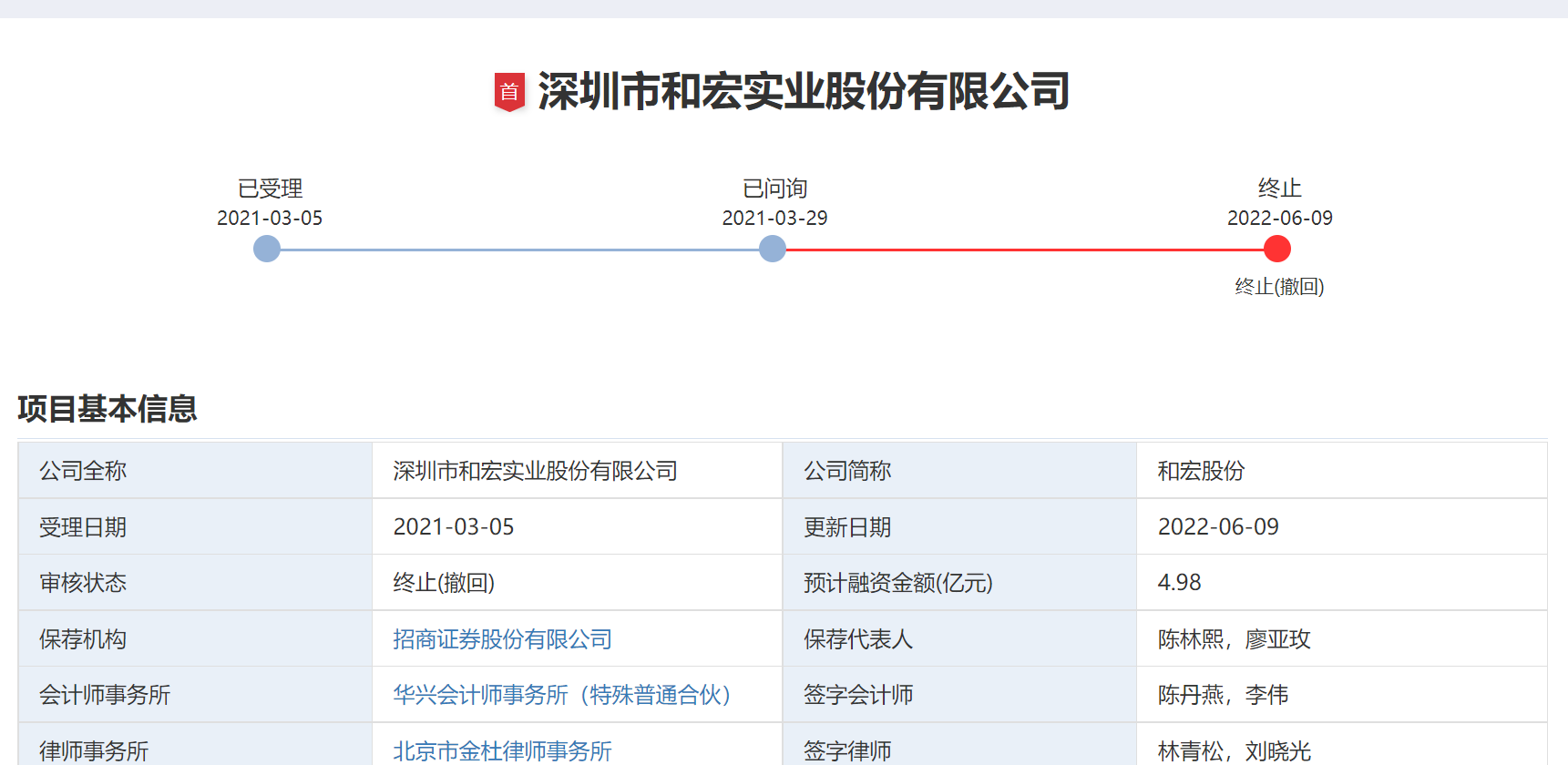The height and width of the screenshot is (765, 1568).
Task: Click the 林青松, 刘晓光 signing lawyers cell
Action: 1234,751
